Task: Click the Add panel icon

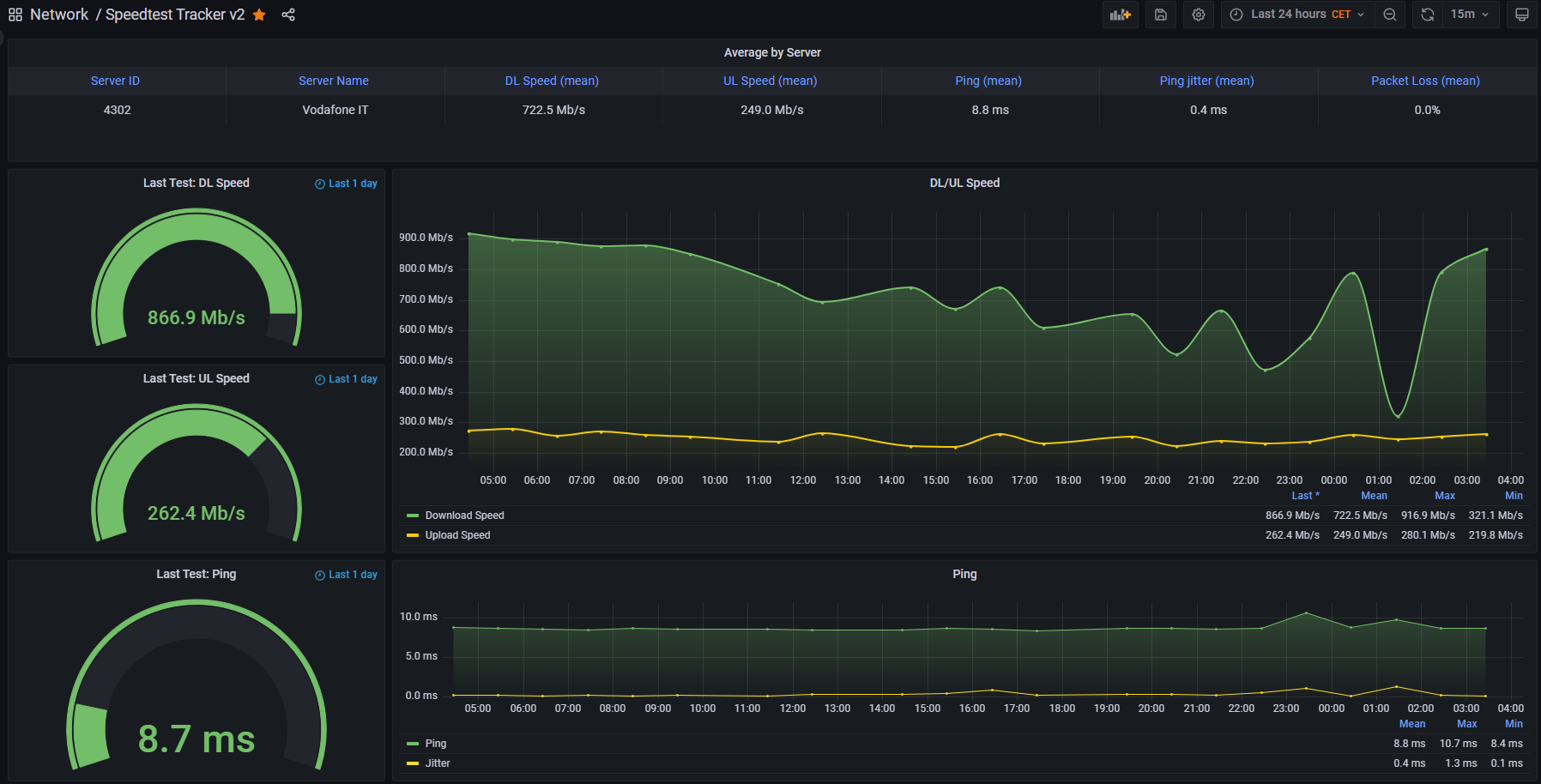Action: 1120,15
